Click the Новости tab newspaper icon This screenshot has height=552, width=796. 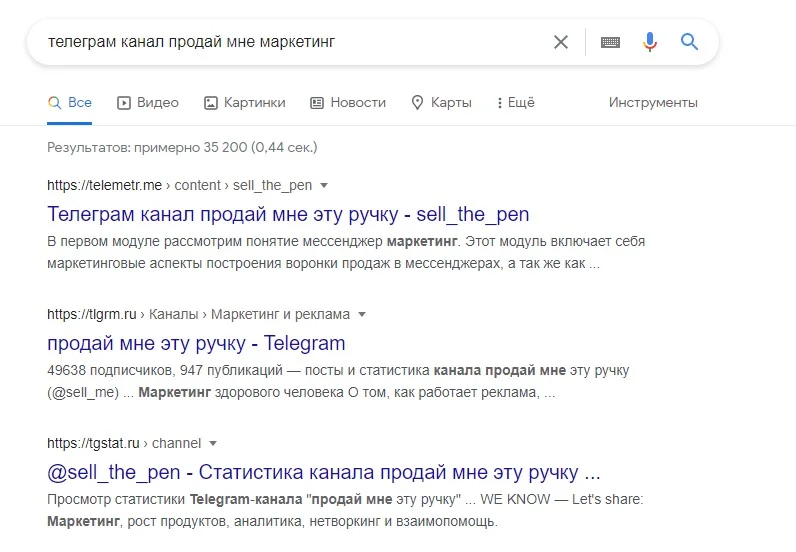[317, 102]
